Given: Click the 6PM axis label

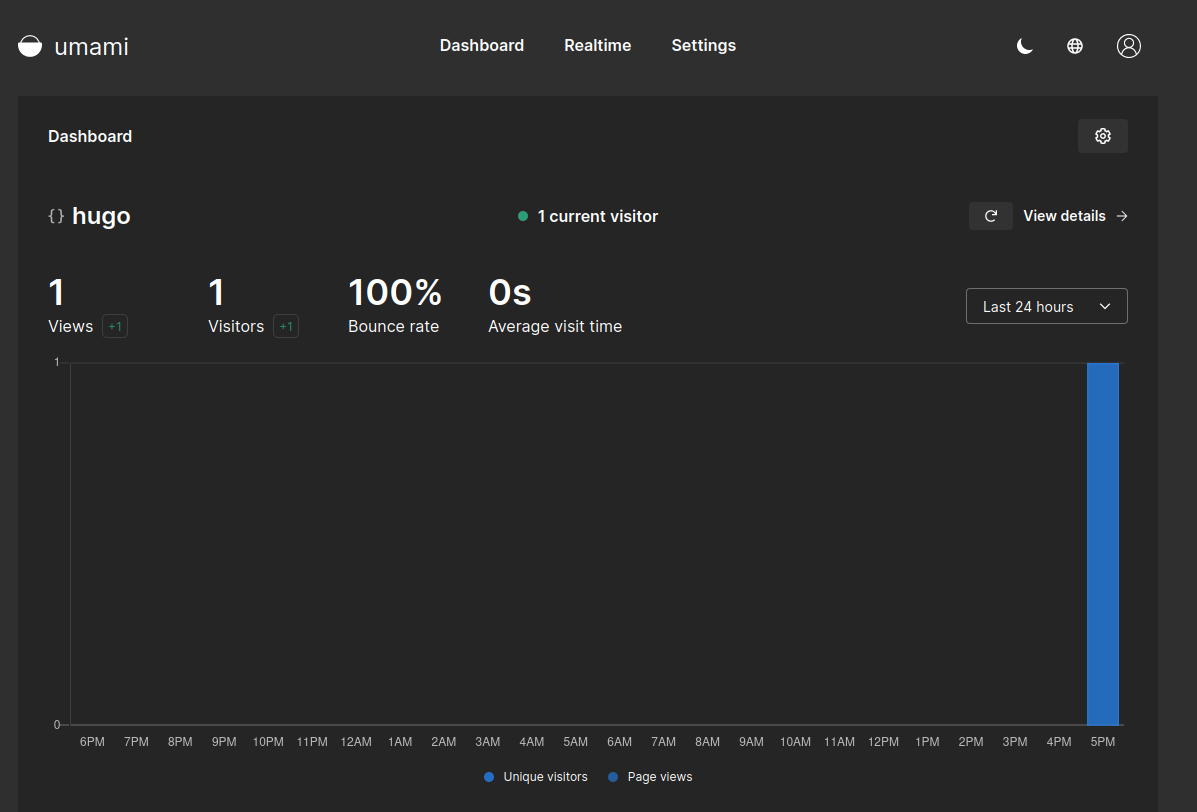Looking at the screenshot, I should (x=92, y=742).
